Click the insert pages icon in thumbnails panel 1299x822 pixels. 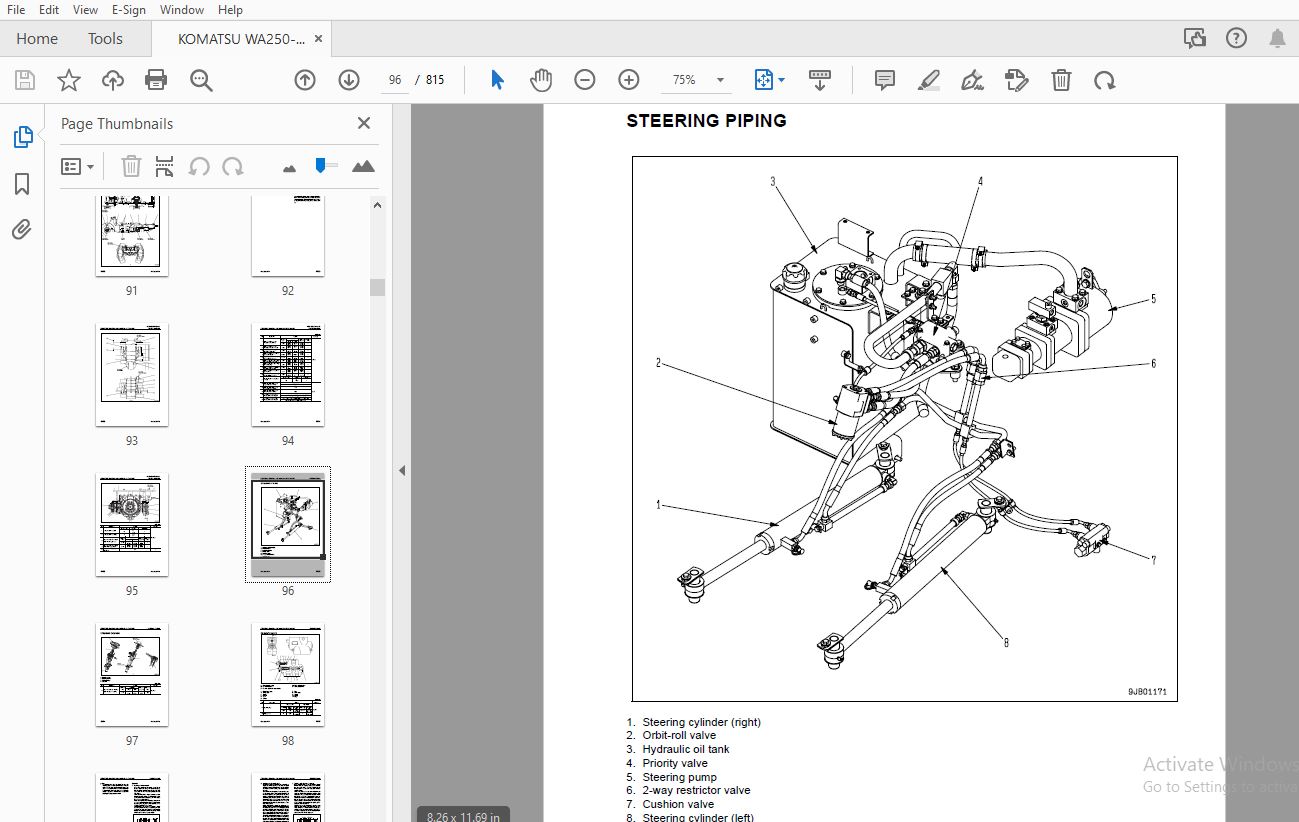click(x=165, y=166)
